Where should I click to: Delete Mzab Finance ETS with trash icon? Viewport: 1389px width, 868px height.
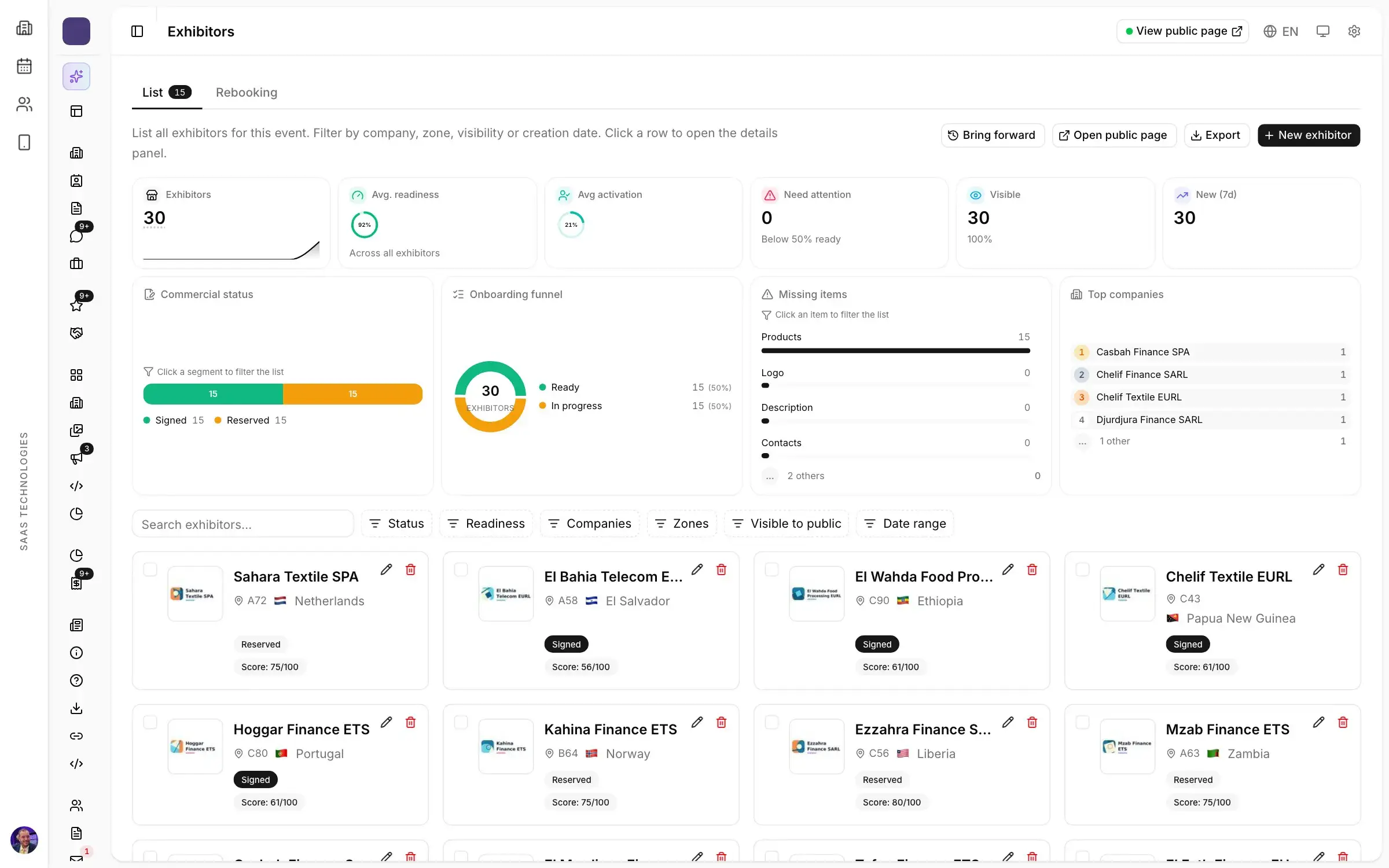[x=1343, y=722]
